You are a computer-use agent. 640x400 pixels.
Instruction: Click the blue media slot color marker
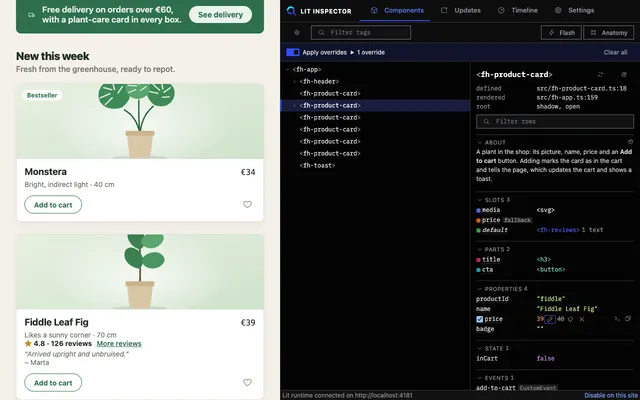478,210
